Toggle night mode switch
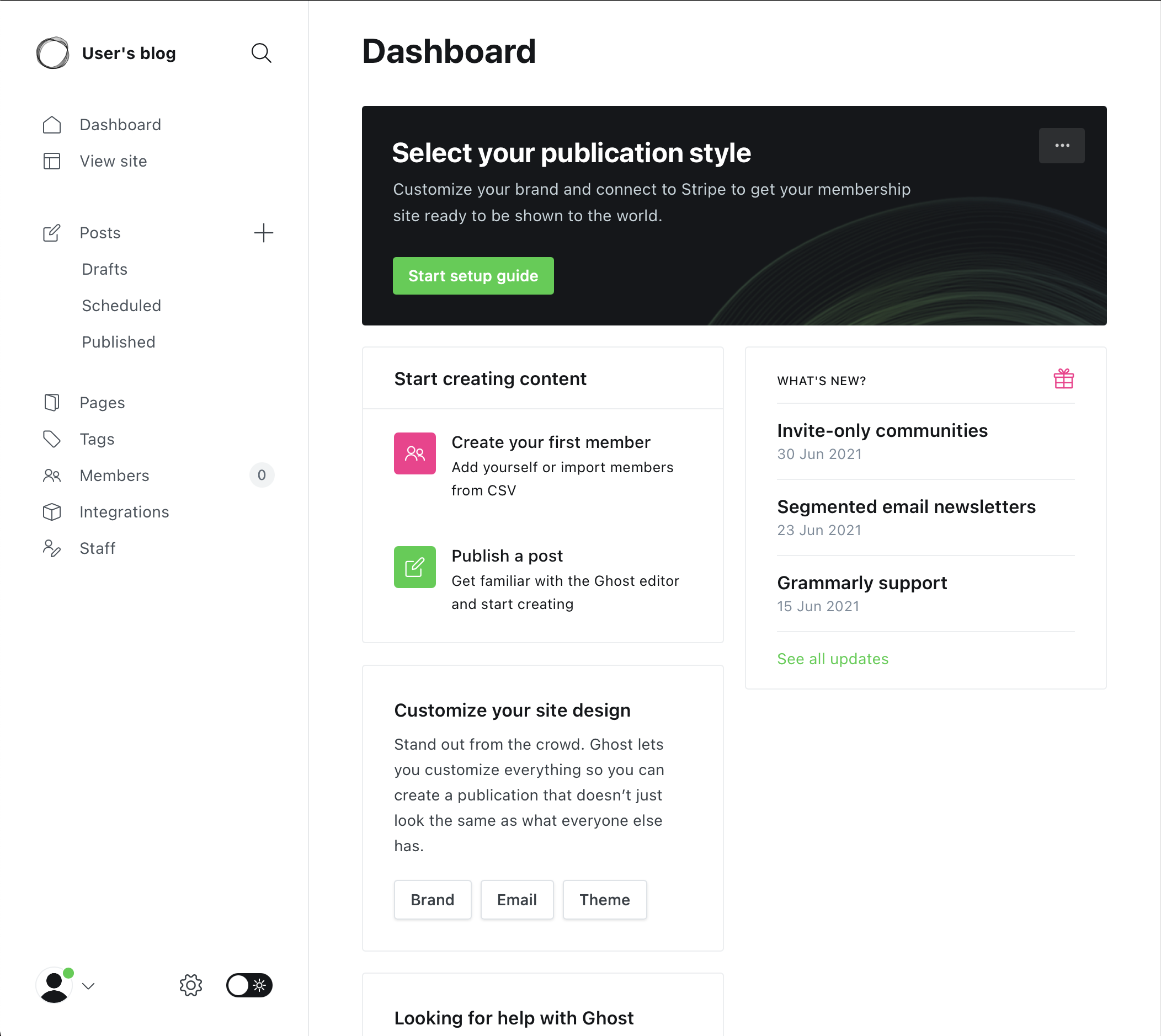This screenshot has width=1161, height=1036. (x=249, y=985)
